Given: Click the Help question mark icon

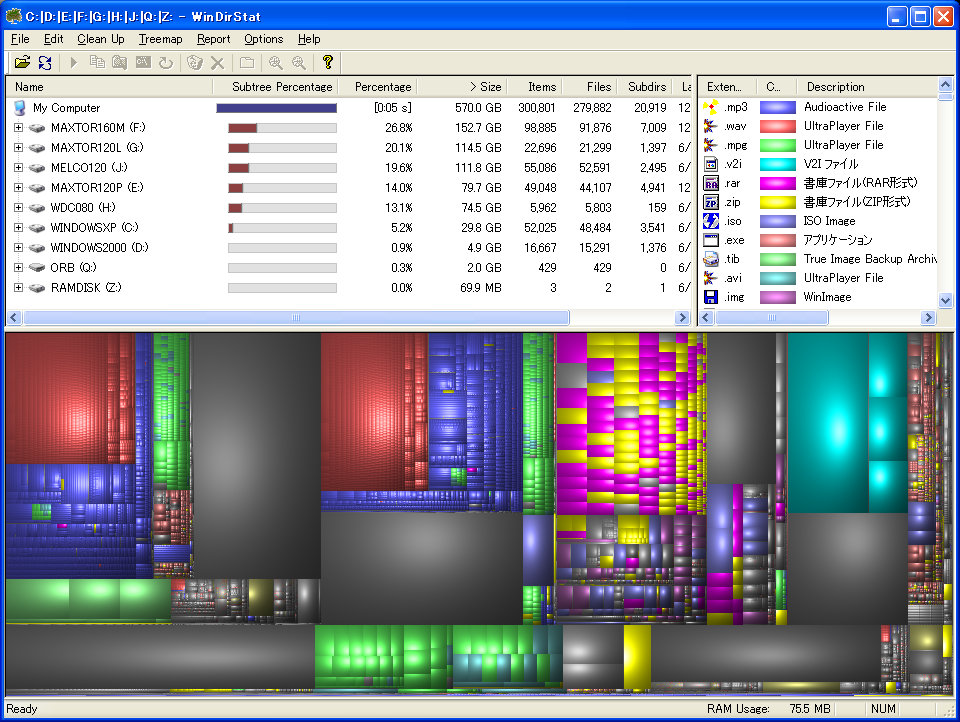Looking at the screenshot, I should click(327, 62).
